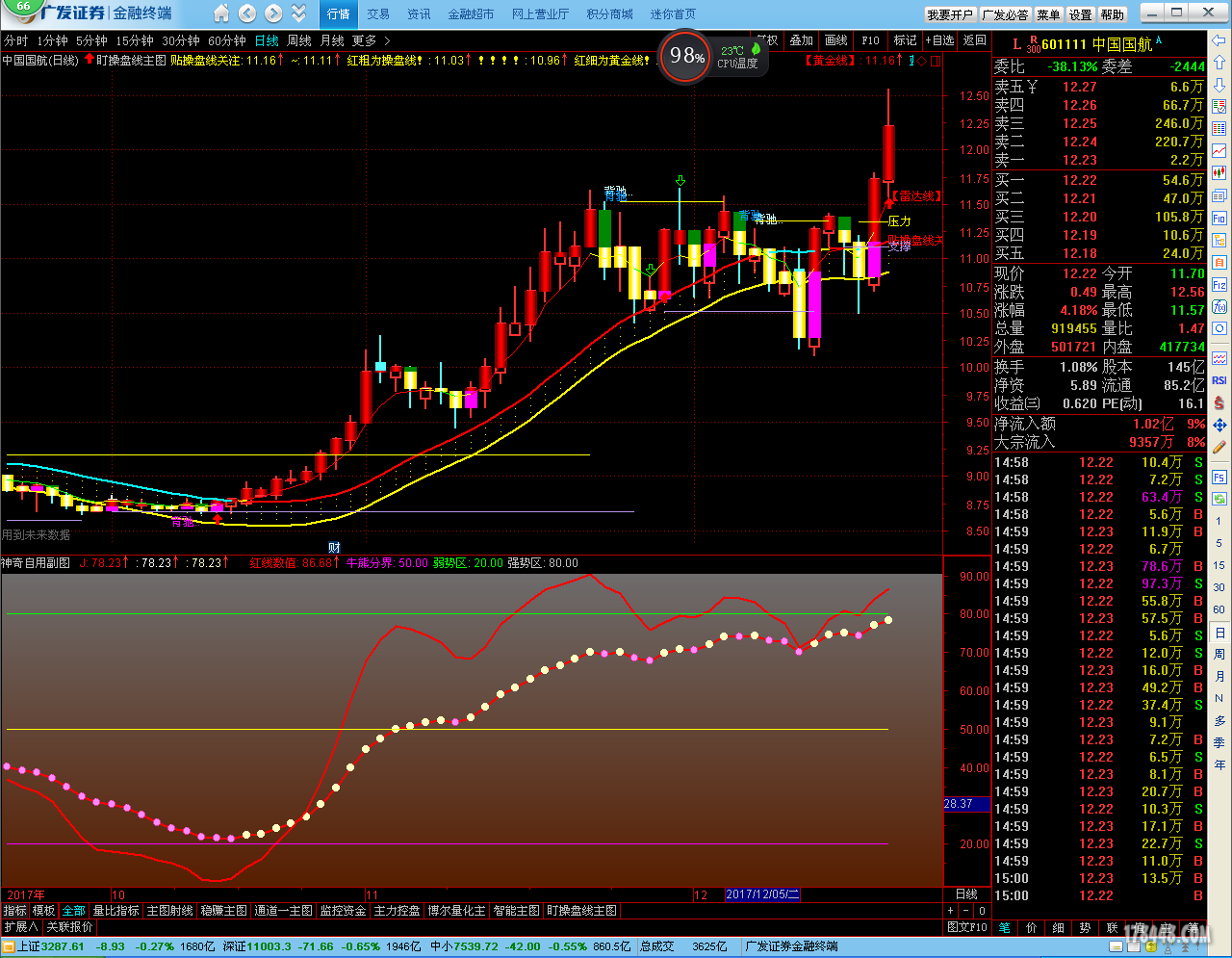
Task: Click the f(x) formula icon in sidebar
Action: coord(1219,306)
